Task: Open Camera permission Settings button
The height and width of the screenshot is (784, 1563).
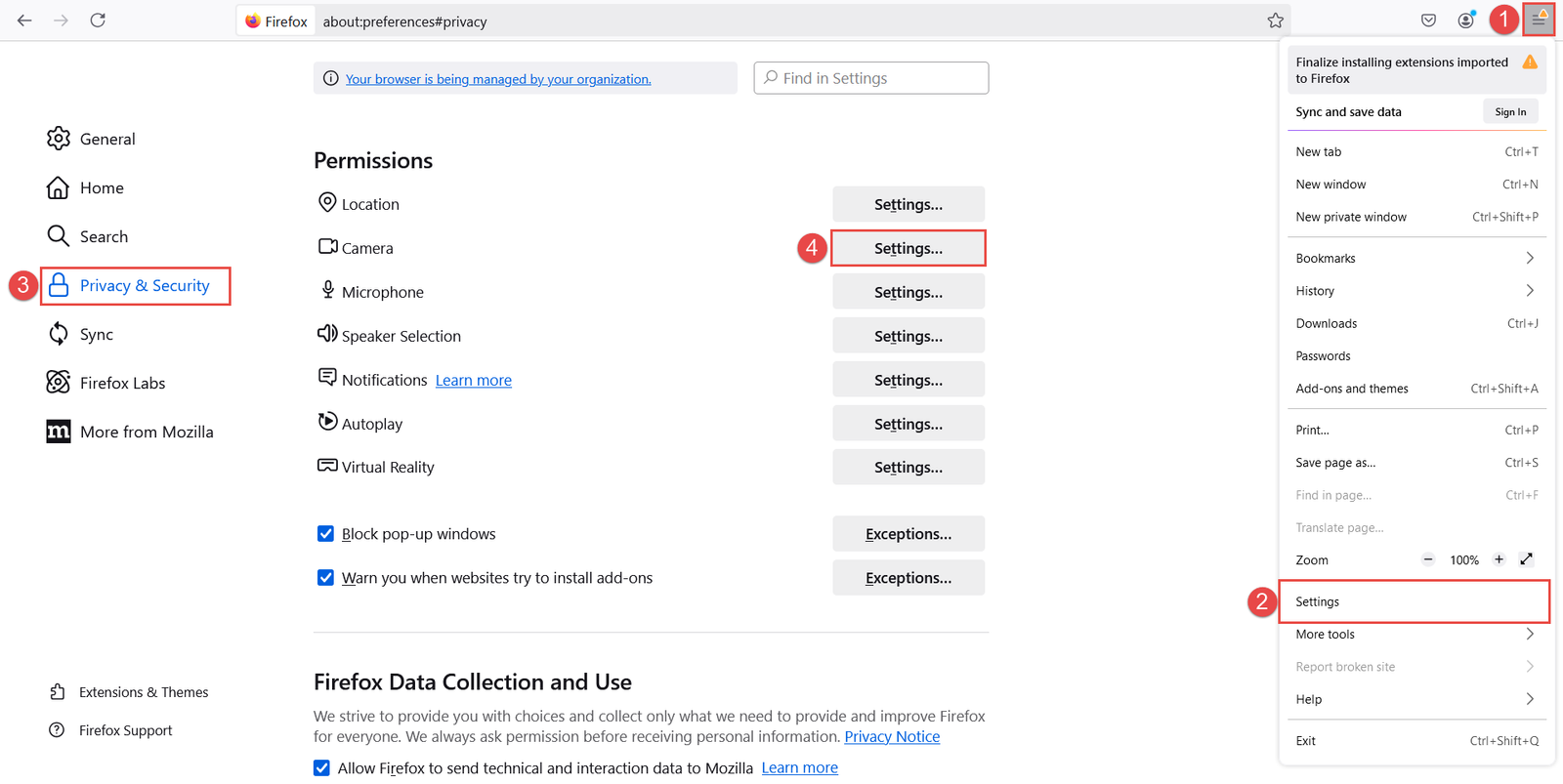Action: [x=908, y=248]
